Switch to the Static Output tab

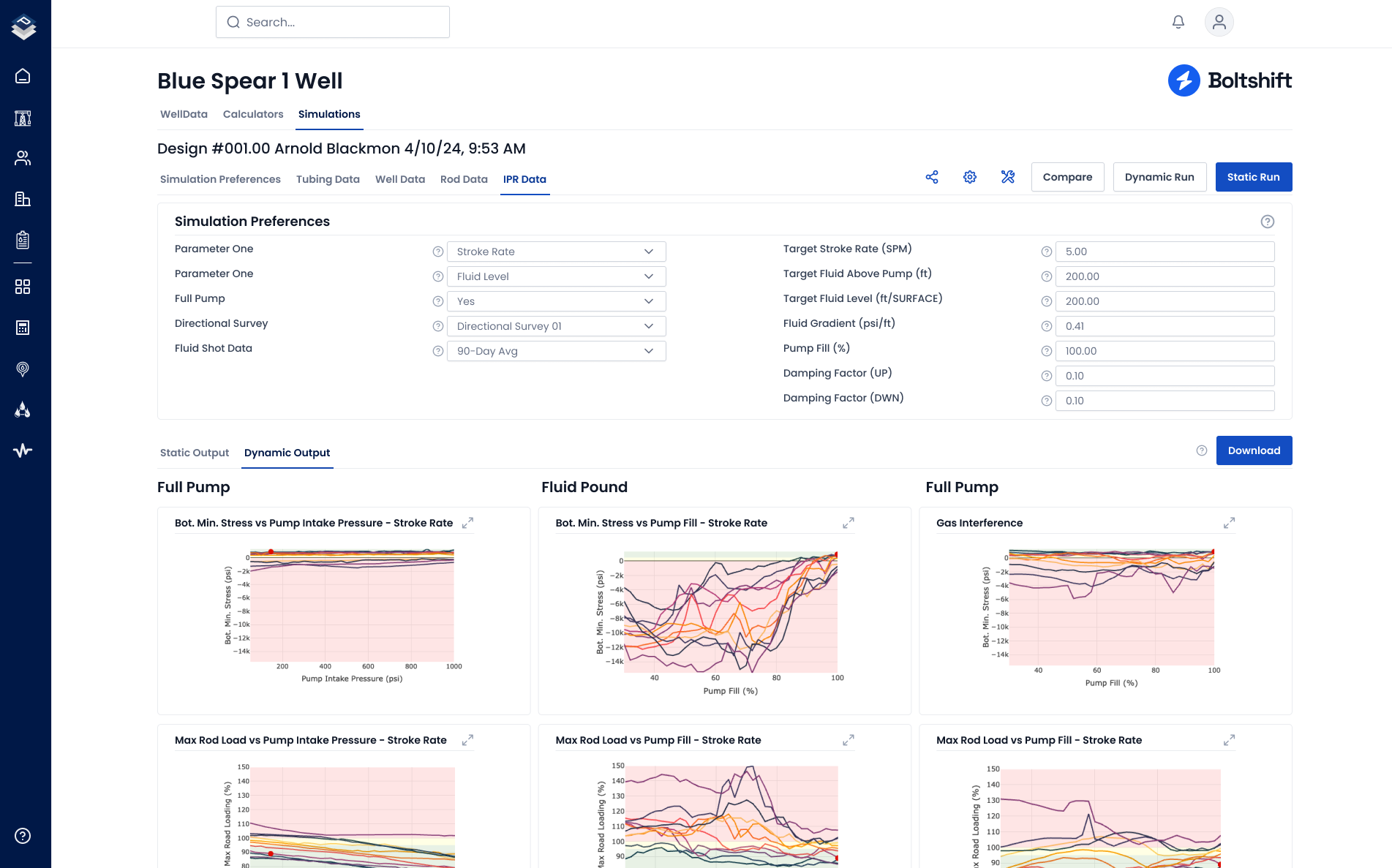[195, 453]
